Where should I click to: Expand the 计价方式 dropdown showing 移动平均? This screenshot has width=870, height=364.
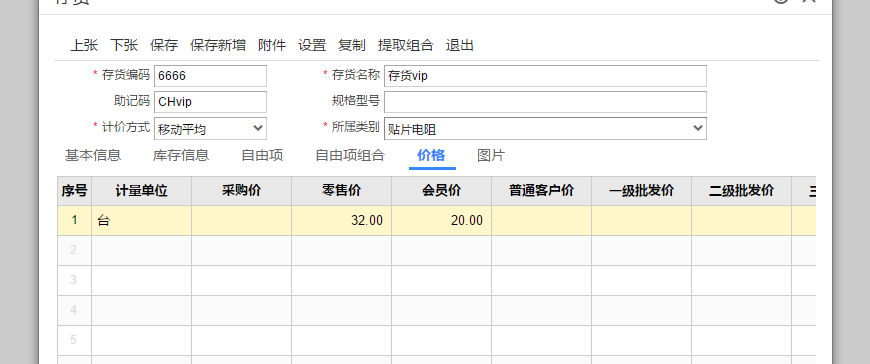tap(210, 129)
